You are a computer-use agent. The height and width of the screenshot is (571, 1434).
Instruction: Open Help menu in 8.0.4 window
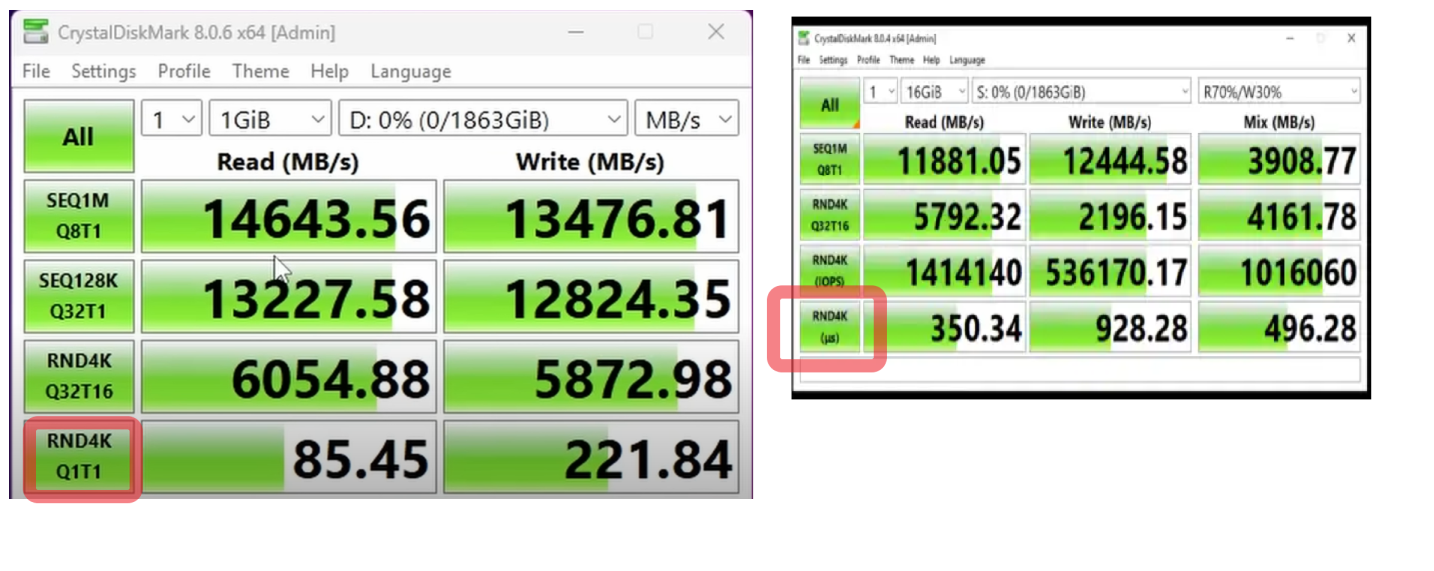[932, 60]
